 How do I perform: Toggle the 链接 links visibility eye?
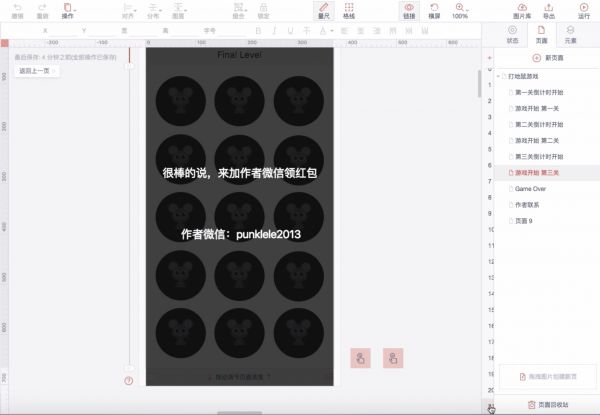(x=409, y=11)
